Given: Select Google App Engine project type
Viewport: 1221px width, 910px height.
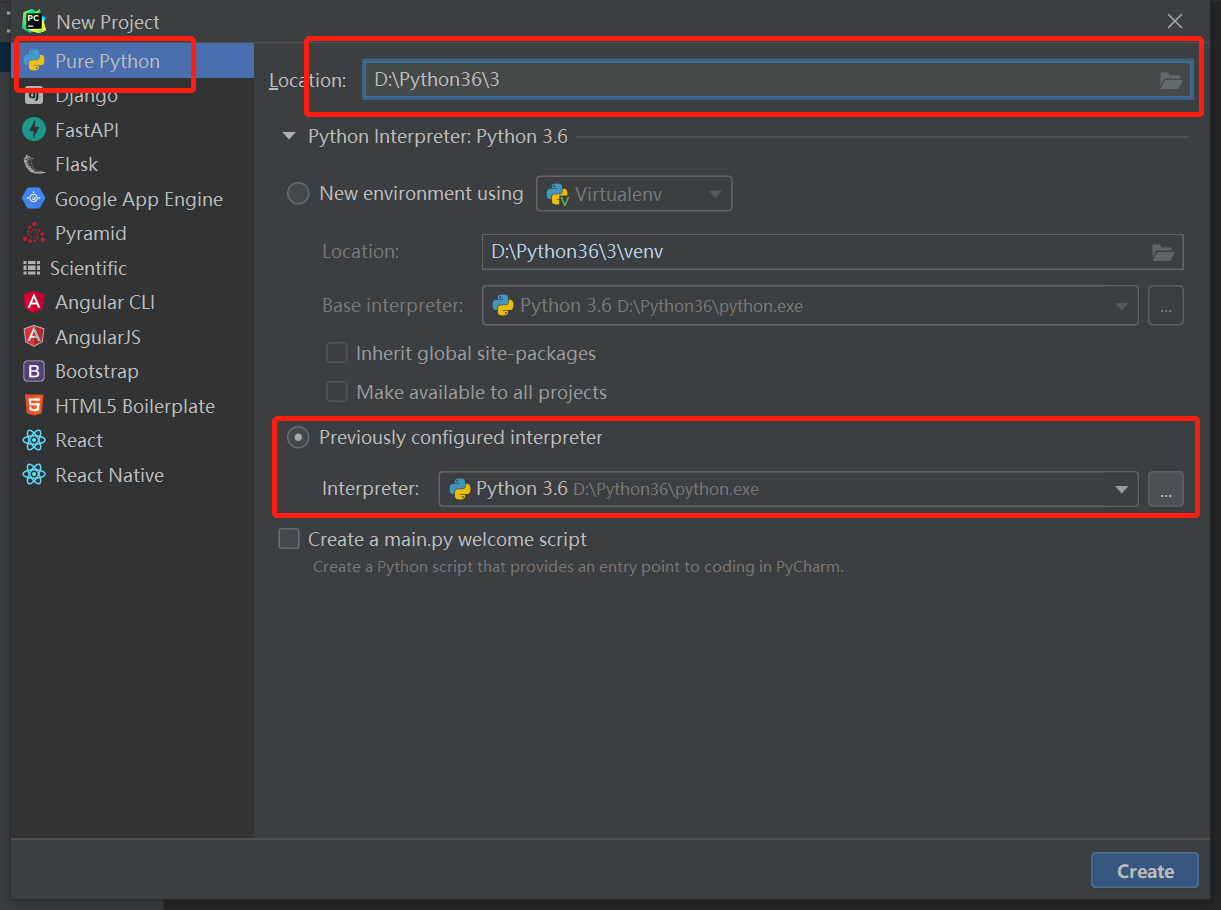Looking at the screenshot, I should coord(132,199).
